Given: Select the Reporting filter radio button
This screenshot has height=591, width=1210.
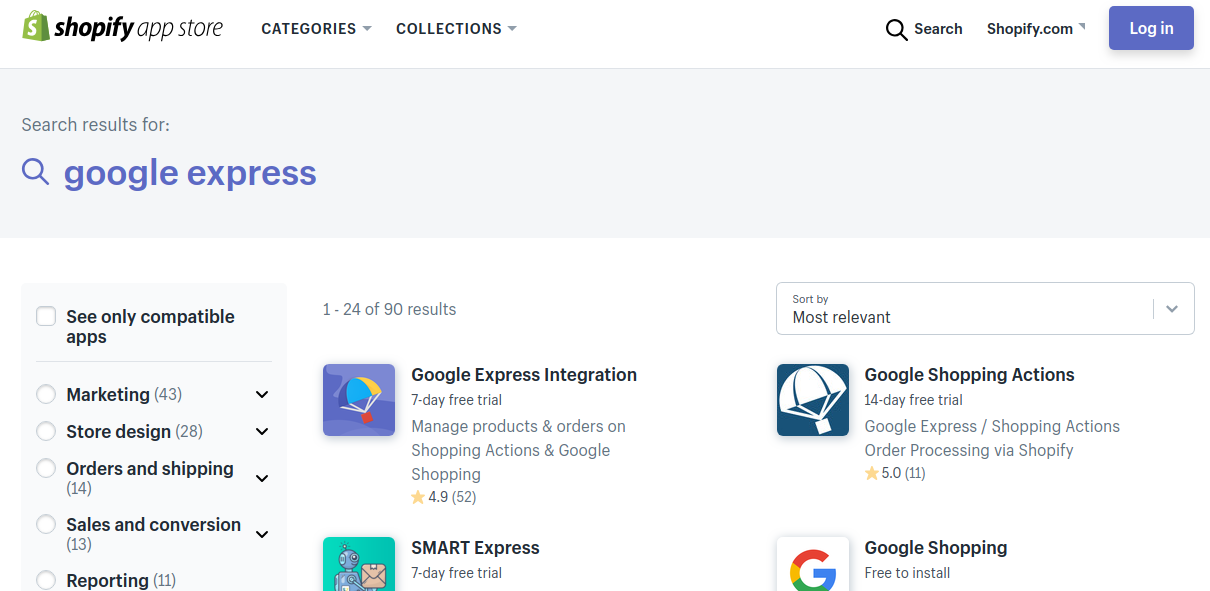Looking at the screenshot, I should click(46, 580).
